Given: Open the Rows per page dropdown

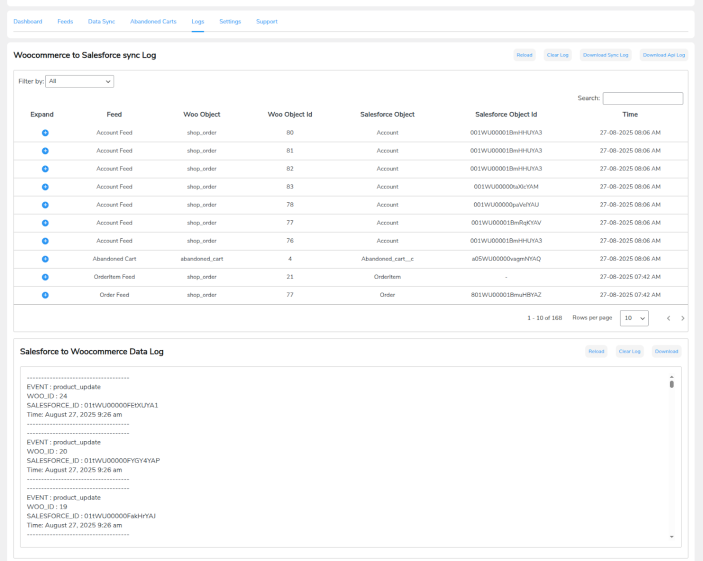Looking at the screenshot, I should [x=634, y=318].
